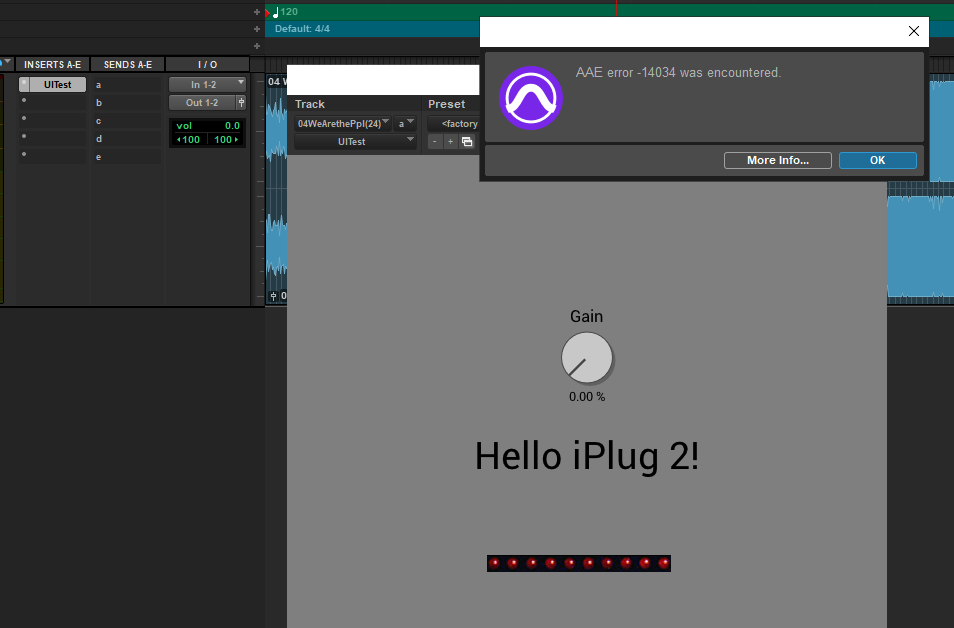Click the preset librarian icon in plugin header
954x628 pixels.
(467, 141)
